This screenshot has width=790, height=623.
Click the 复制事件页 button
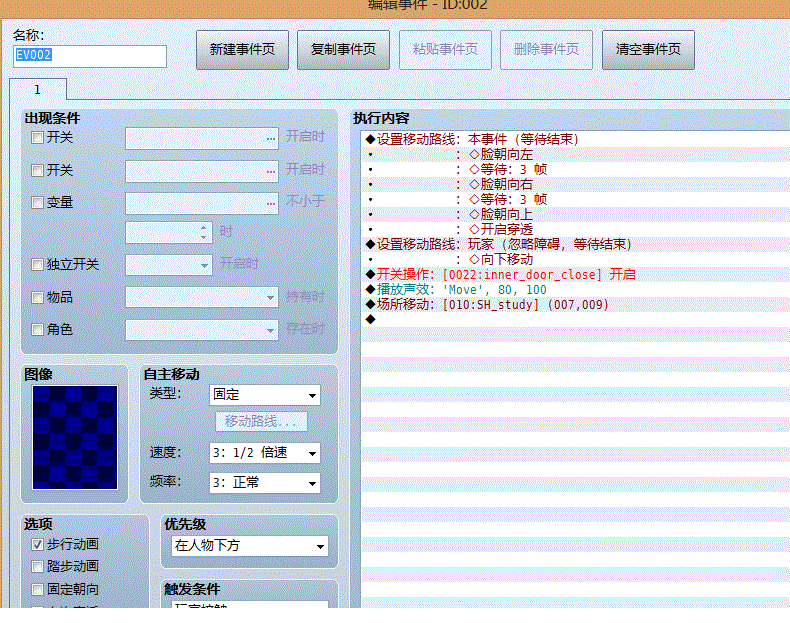[343, 49]
